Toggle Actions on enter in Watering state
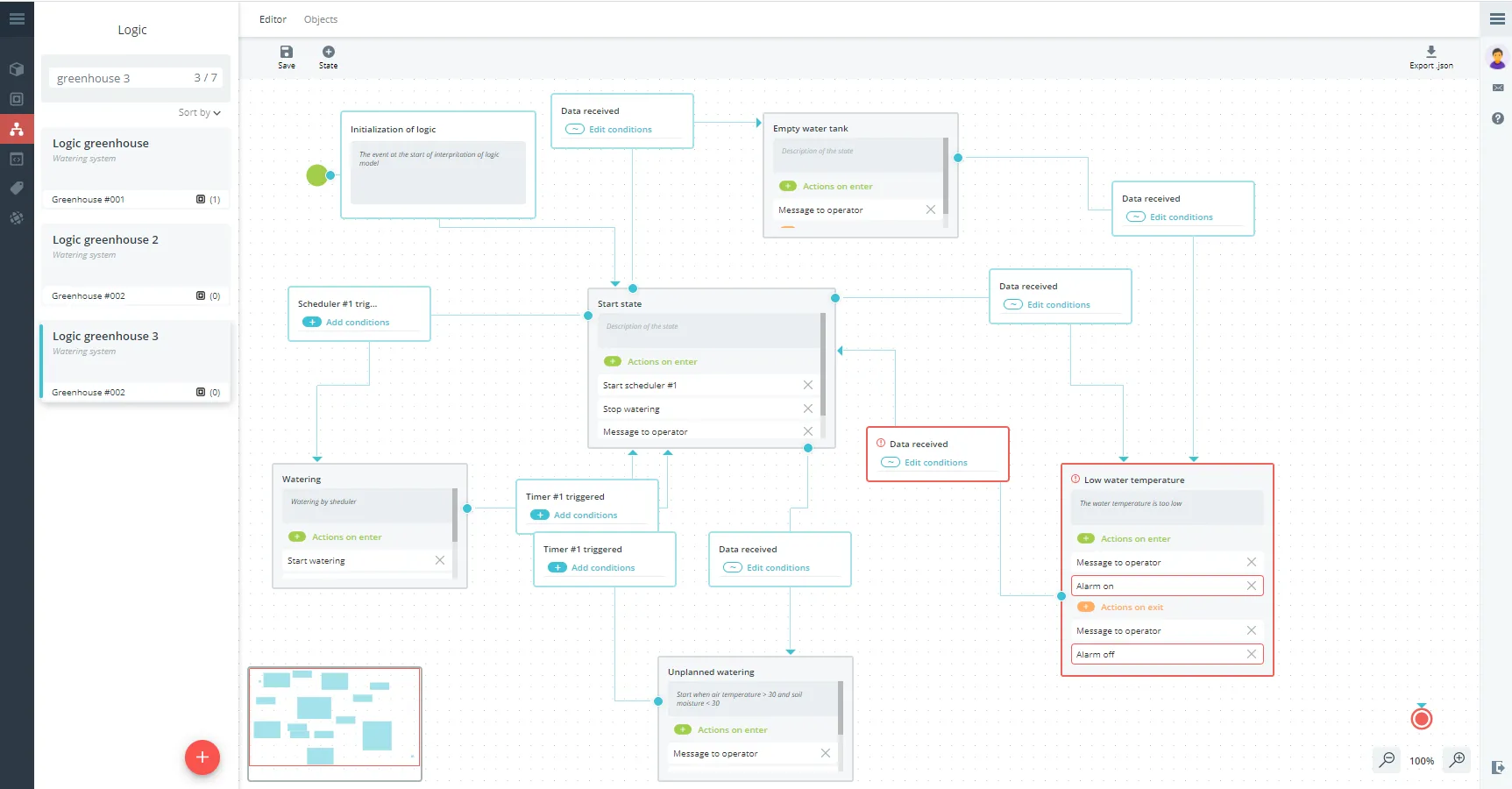The height and width of the screenshot is (789, 1512). pyautogui.click(x=297, y=537)
